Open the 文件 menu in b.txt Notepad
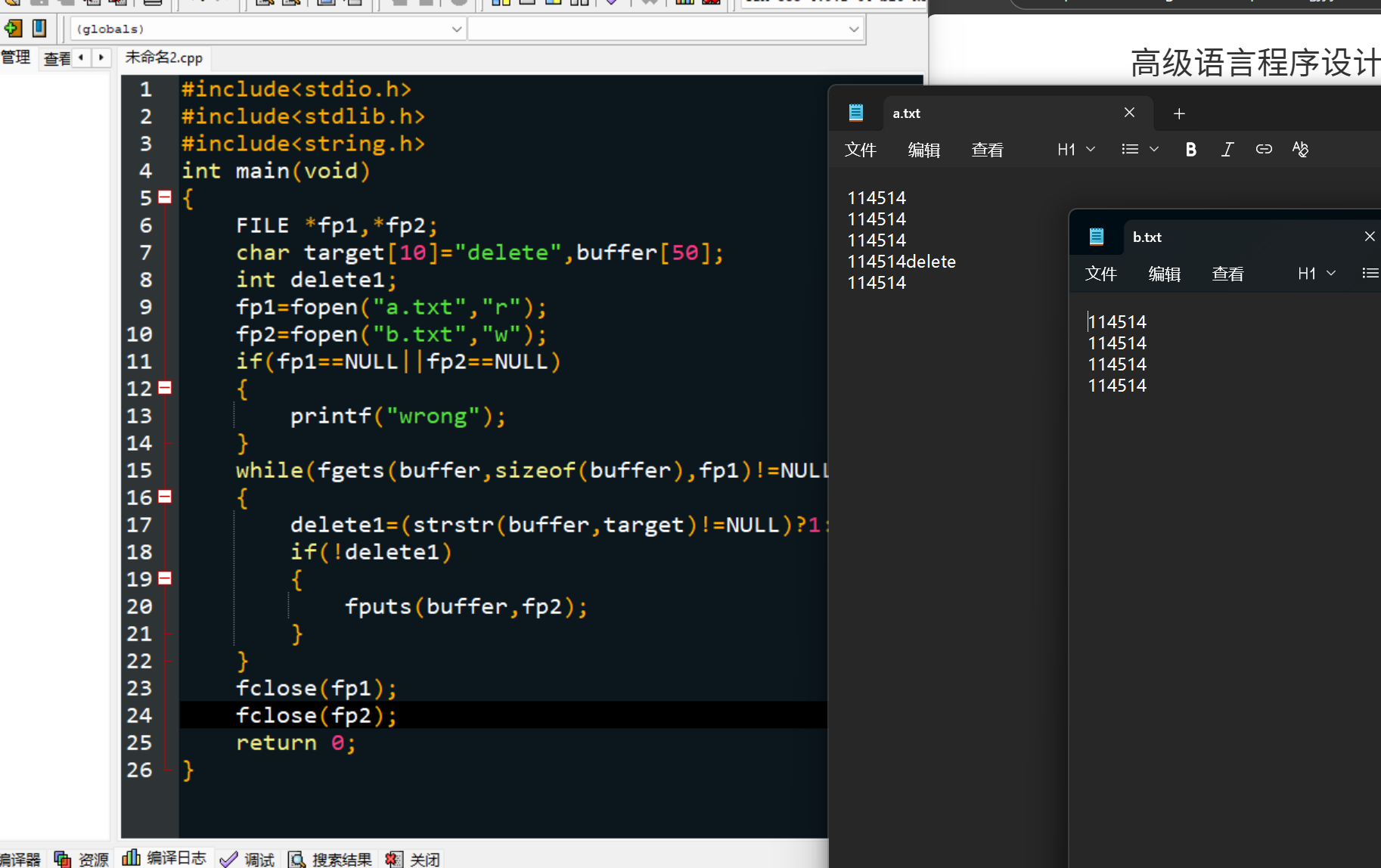The image size is (1381, 868). coord(1101,274)
